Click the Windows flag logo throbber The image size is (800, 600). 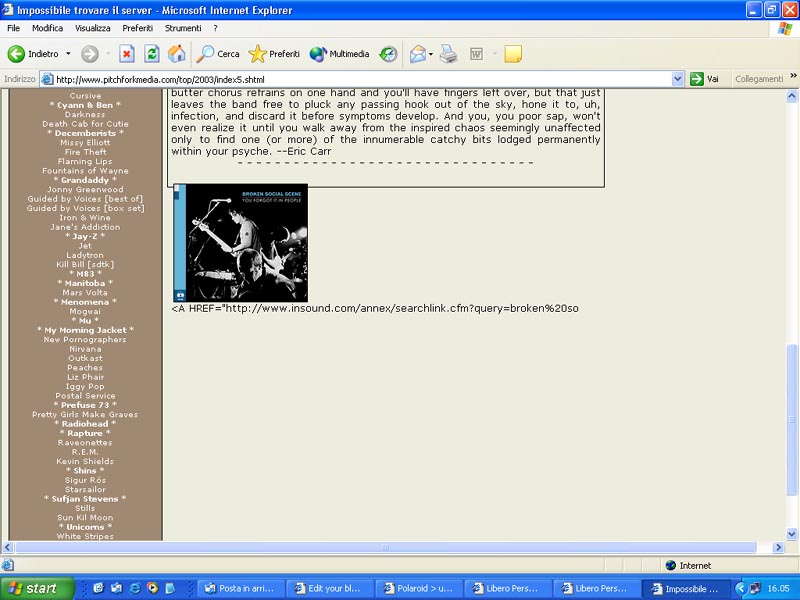click(x=785, y=29)
